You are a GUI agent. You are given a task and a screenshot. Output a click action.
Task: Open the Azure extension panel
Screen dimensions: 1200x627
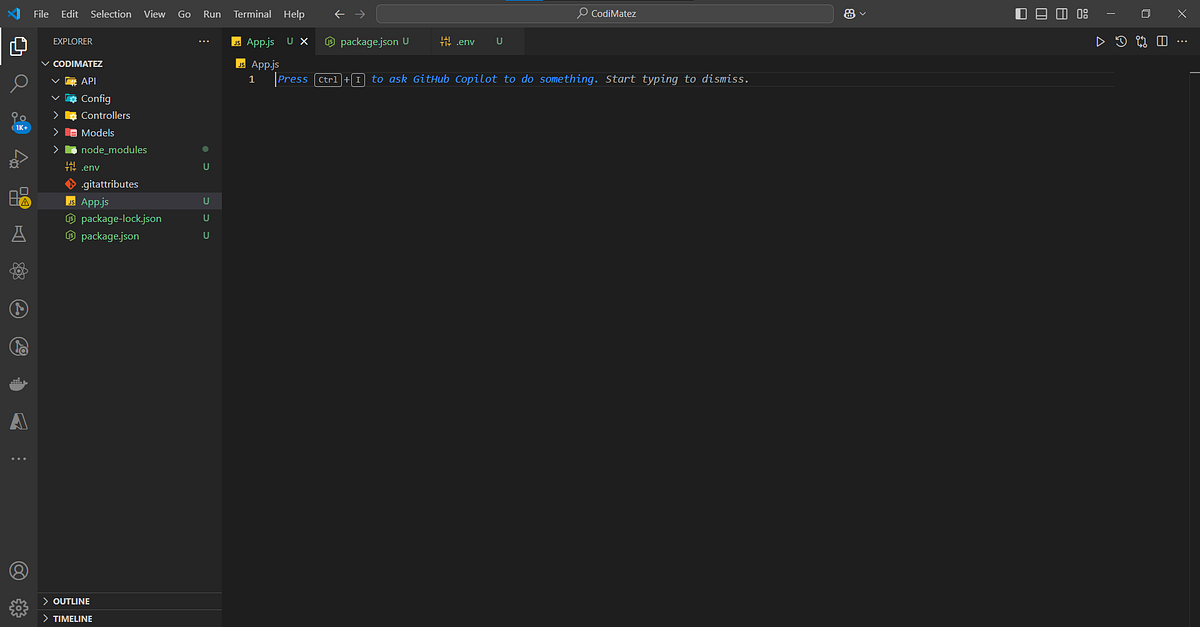[18, 421]
